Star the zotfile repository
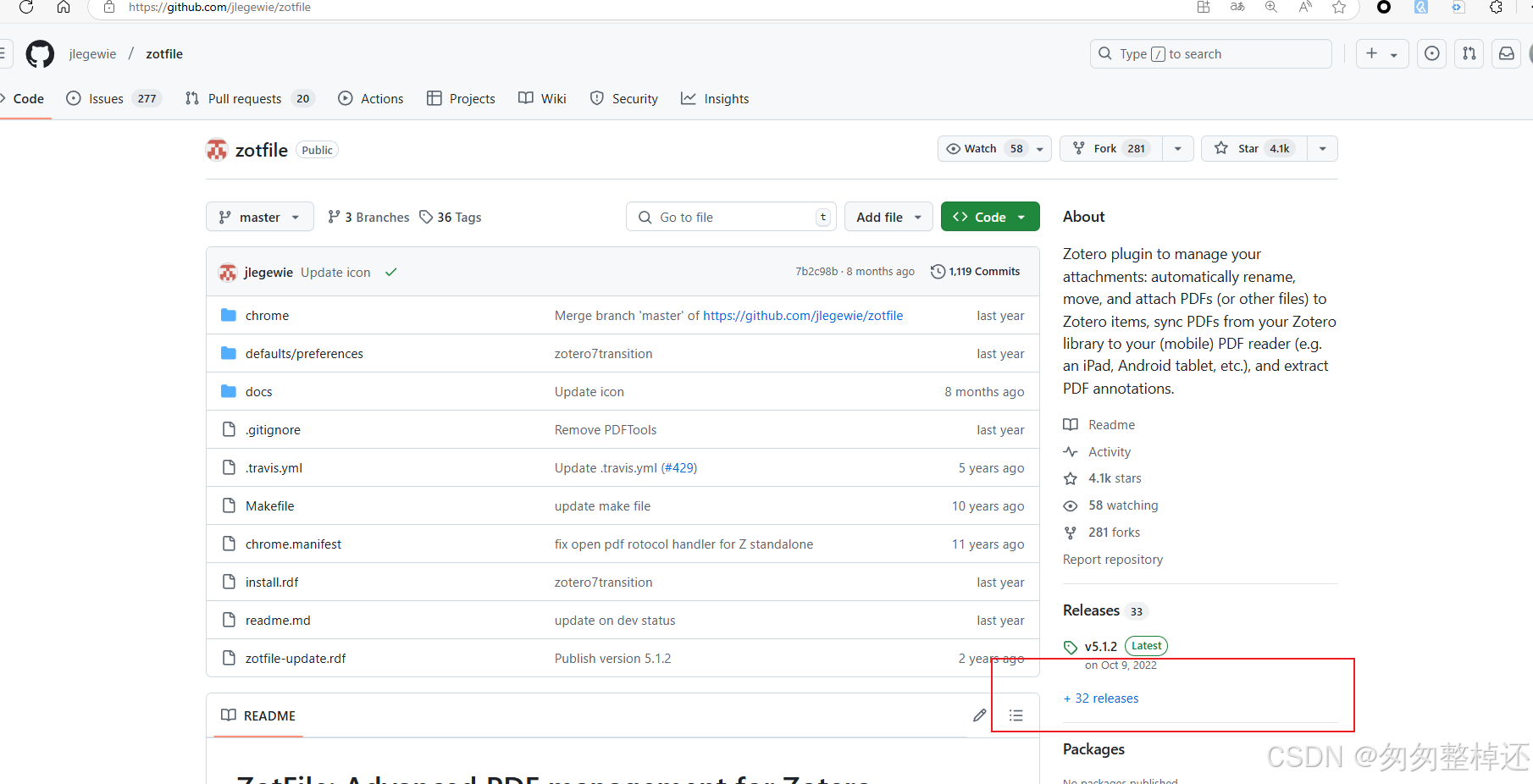The width and height of the screenshot is (1533, 784). (1254, 149)
